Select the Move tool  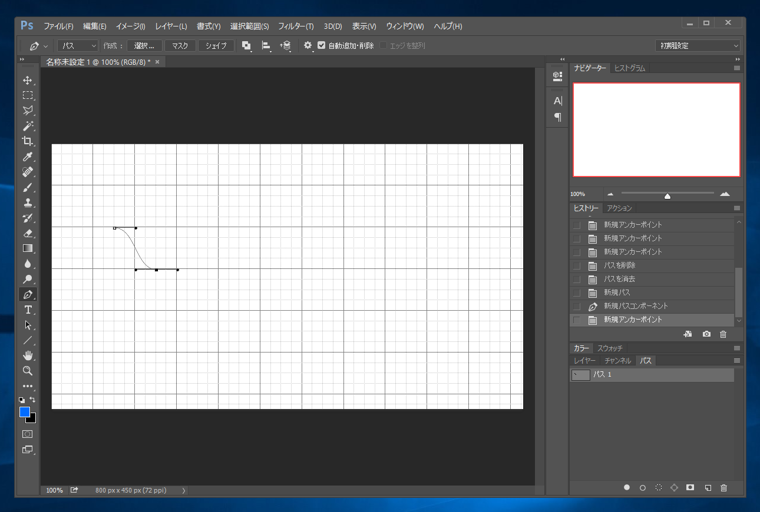point(28,80)
